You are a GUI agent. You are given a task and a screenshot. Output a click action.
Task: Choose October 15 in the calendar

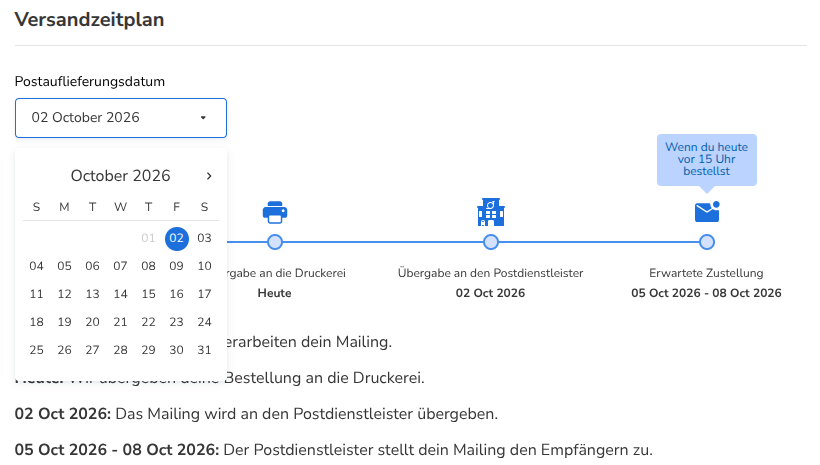point(149,294)
